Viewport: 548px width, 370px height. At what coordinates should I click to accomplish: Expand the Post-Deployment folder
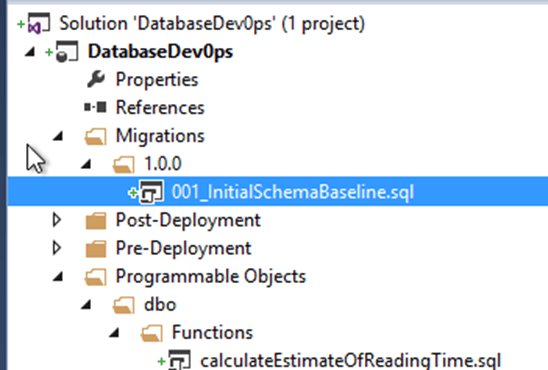(x=57, y=220)
